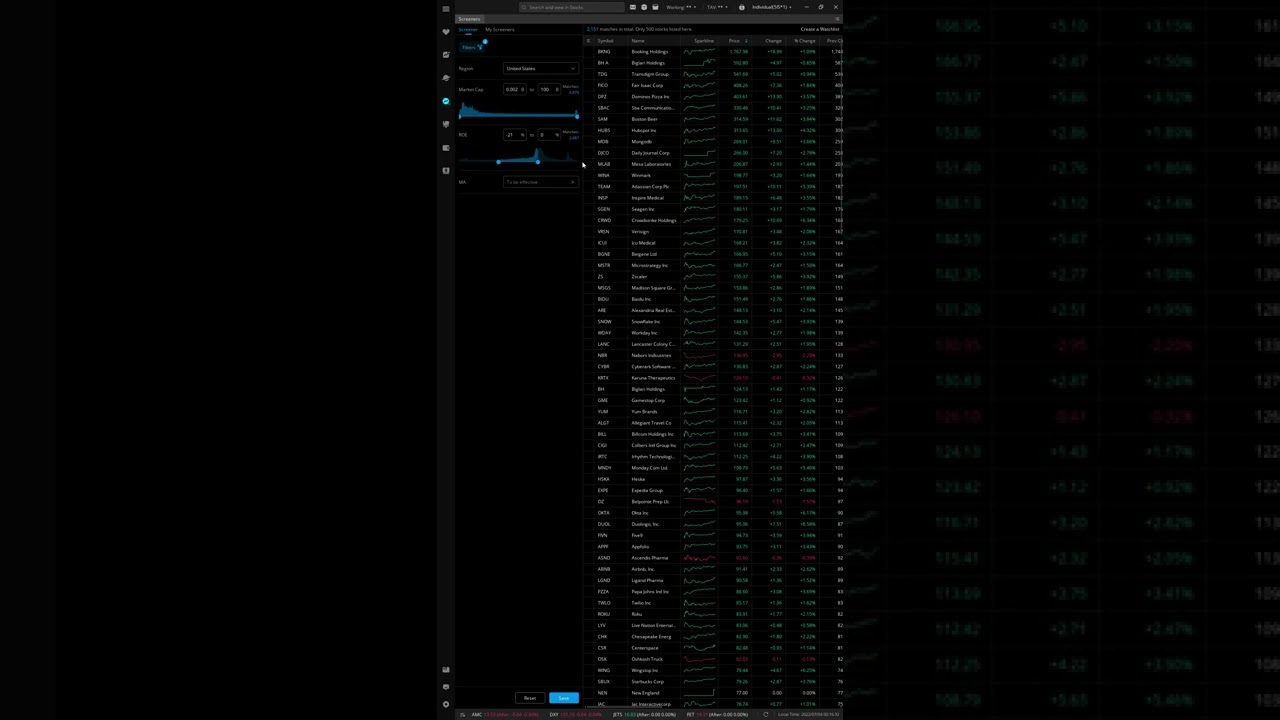The width and height of the screenshot is (1280, 720).
Task: Click the ROE minimum input -21
Action: [x=514, y=134]
